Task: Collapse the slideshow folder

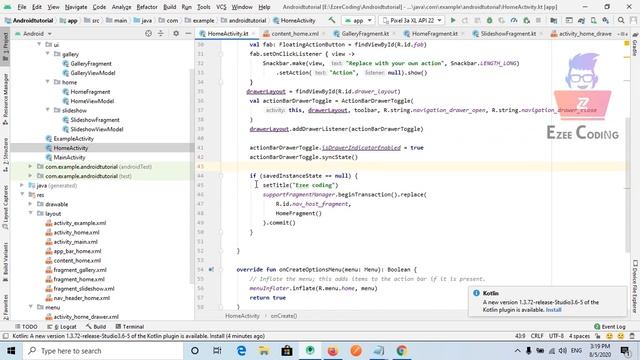Action: (48, 110)
